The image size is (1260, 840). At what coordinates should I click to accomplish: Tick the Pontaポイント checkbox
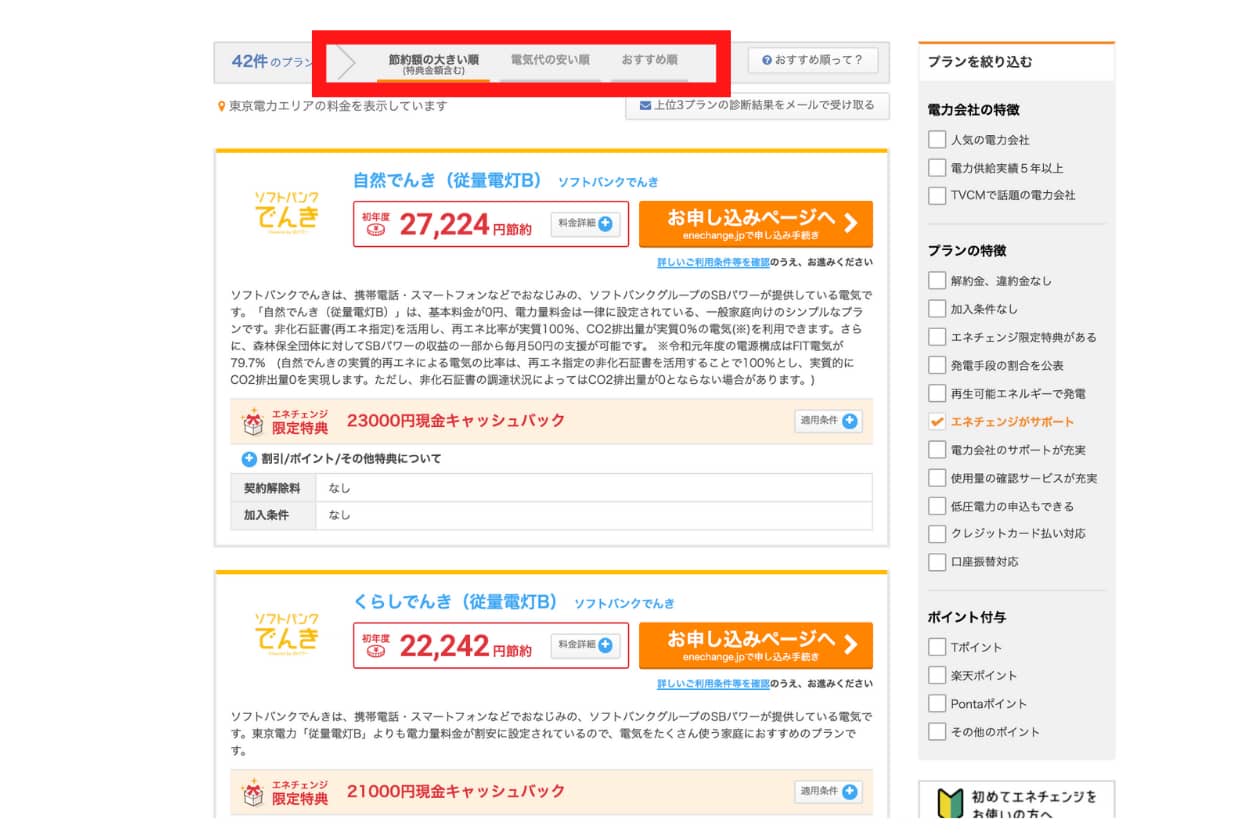937,703
